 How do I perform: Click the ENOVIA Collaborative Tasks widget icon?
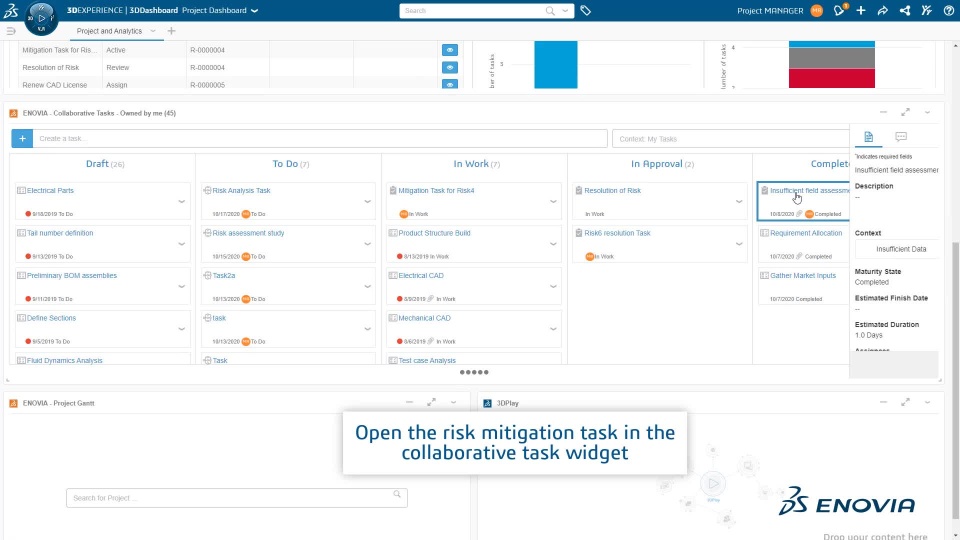tap(13, 113)
